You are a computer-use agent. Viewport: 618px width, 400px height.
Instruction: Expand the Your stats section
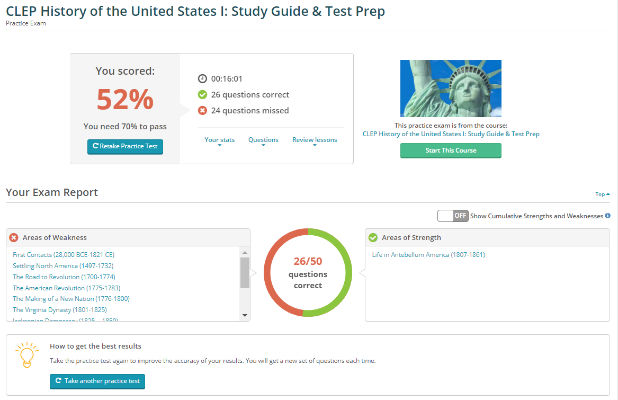point(220,140)
